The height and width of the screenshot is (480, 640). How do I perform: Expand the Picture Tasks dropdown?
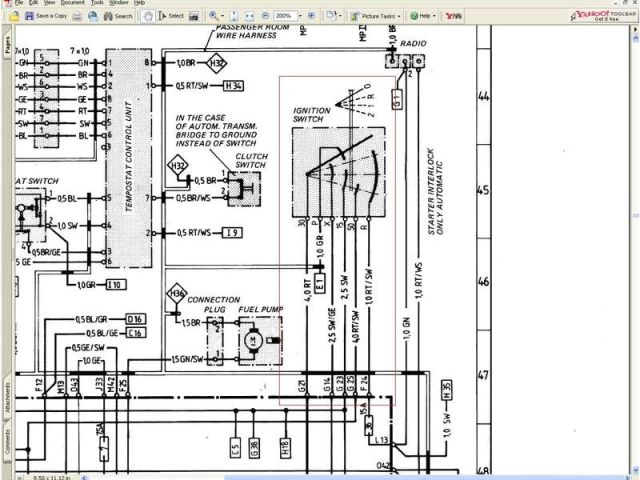pos(376,16)
